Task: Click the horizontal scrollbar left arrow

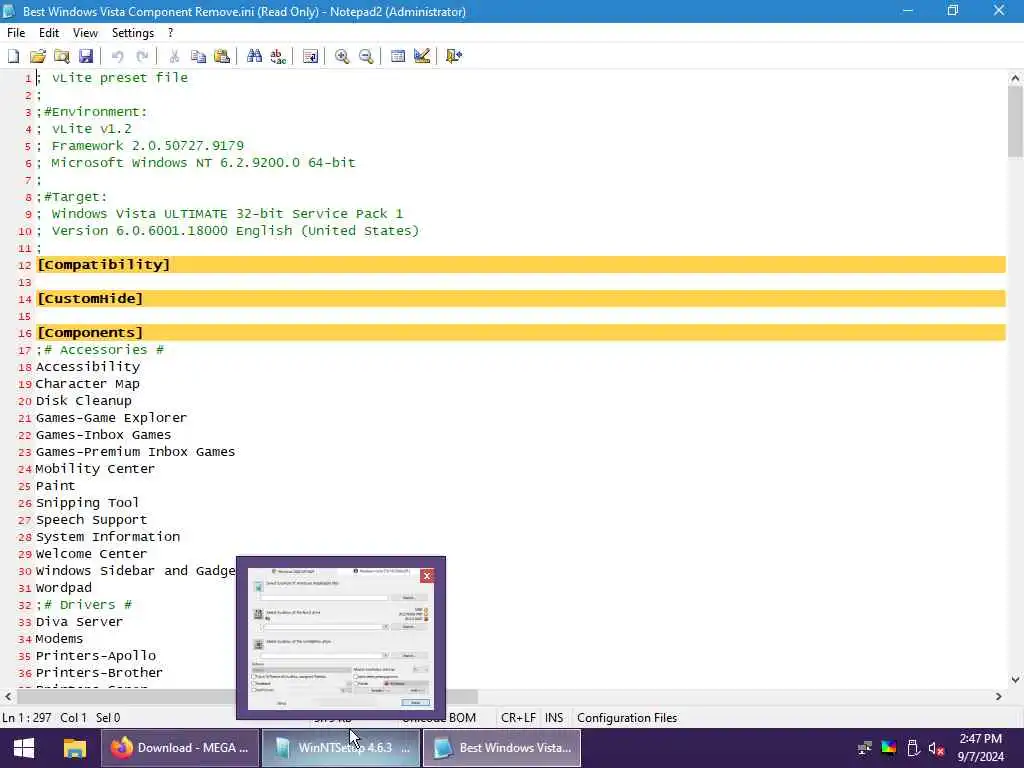Action: coord(8,697)
